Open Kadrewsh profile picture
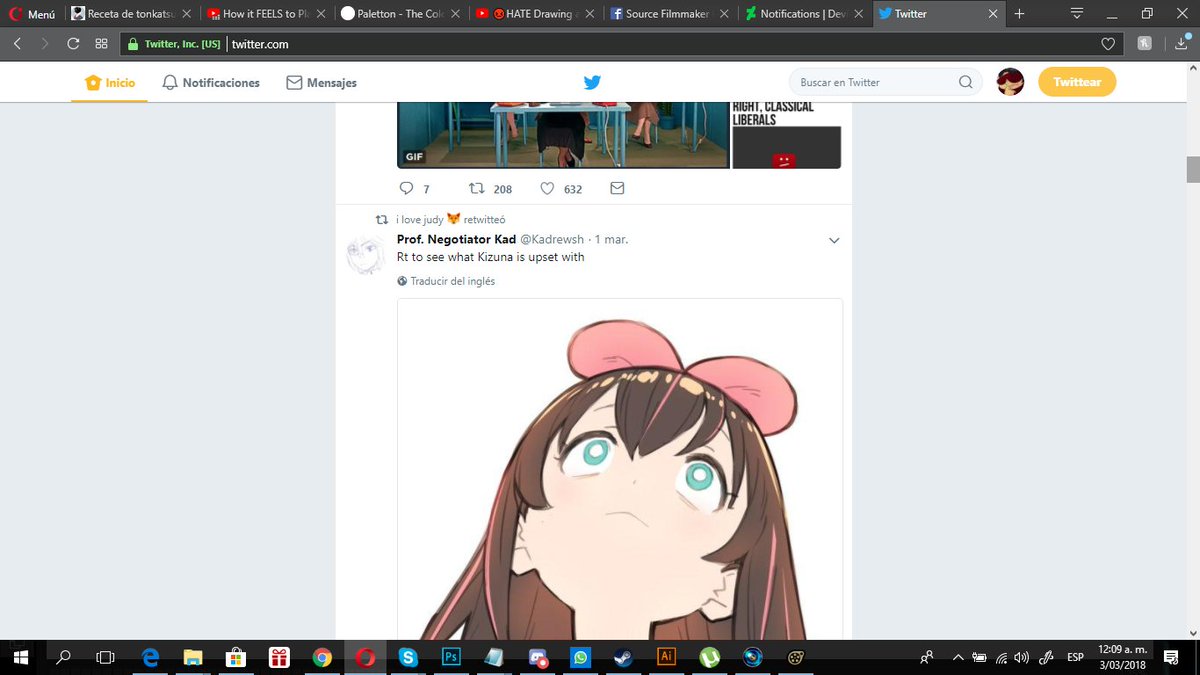Screen dimensions: 1200x675 pyautogui.click(x=366, y=255)
